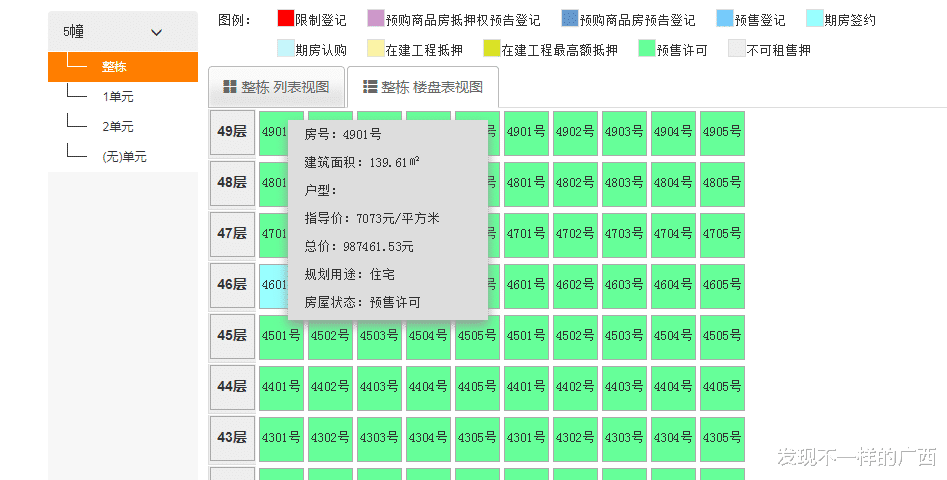Viewport: 947px width, 480px height.
Task: Click tooltip text 房屋状态：预售许可
Action: pyautogui.click(x=362, y=302)
